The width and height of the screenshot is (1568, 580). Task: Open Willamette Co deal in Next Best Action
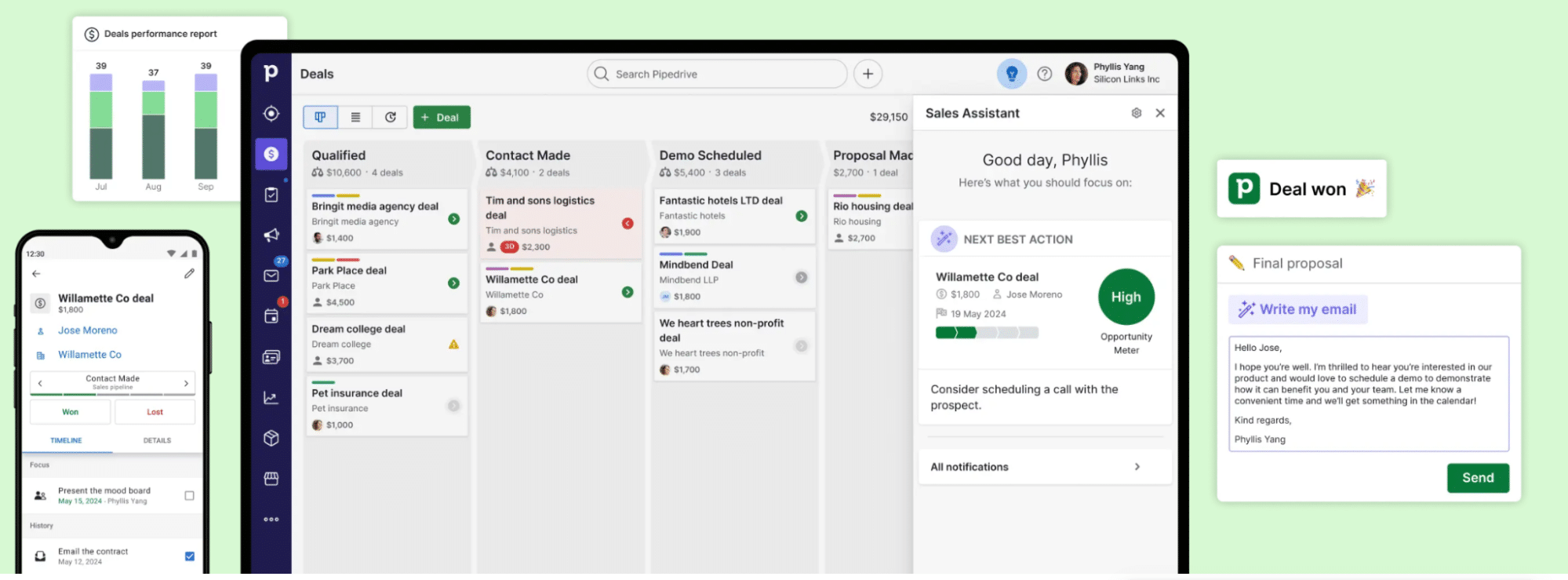click(x=987, y=277)
